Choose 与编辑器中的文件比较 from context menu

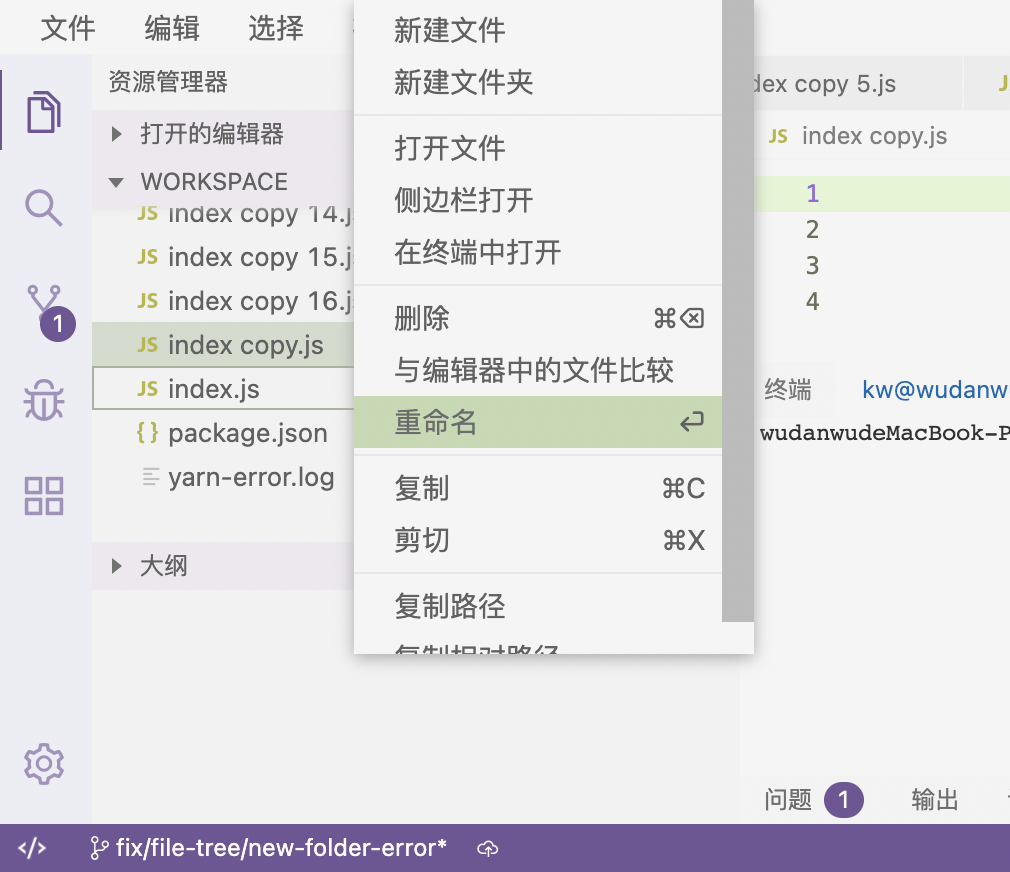pos(538,370)
